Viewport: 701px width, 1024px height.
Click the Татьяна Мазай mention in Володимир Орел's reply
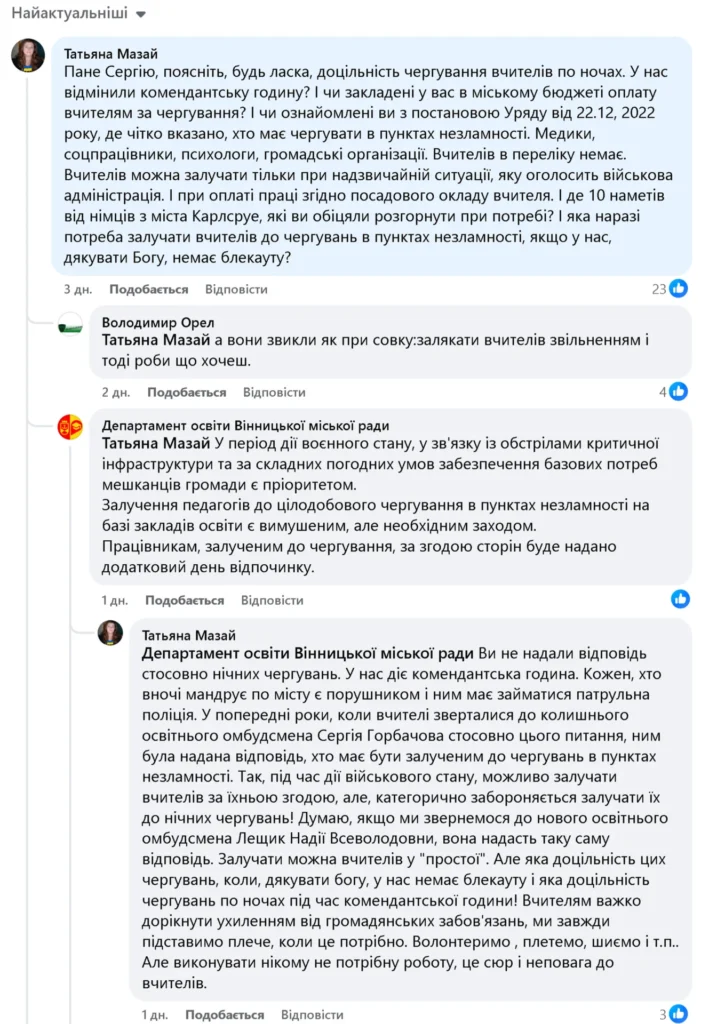156,340
